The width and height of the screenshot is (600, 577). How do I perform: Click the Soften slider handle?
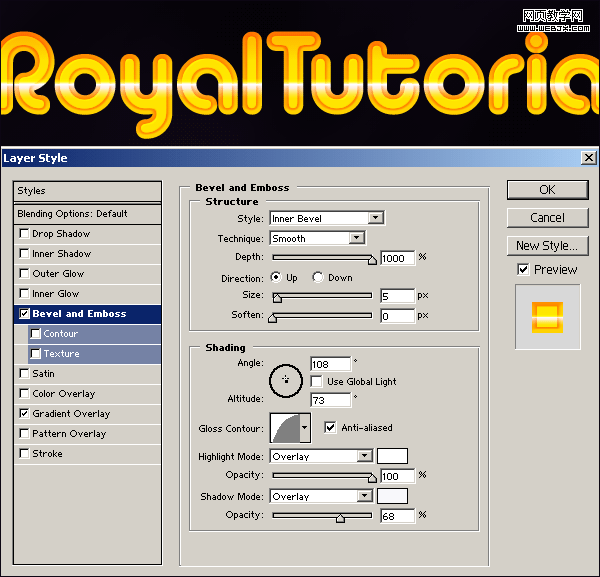272,318
